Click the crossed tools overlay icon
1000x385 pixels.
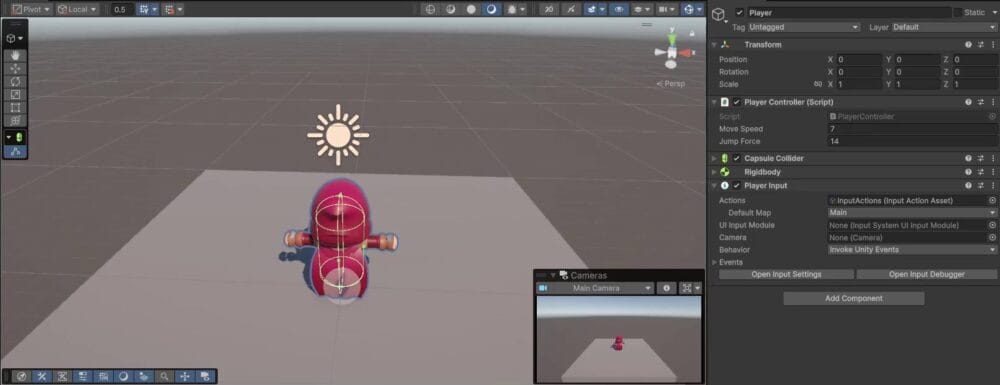41,376
